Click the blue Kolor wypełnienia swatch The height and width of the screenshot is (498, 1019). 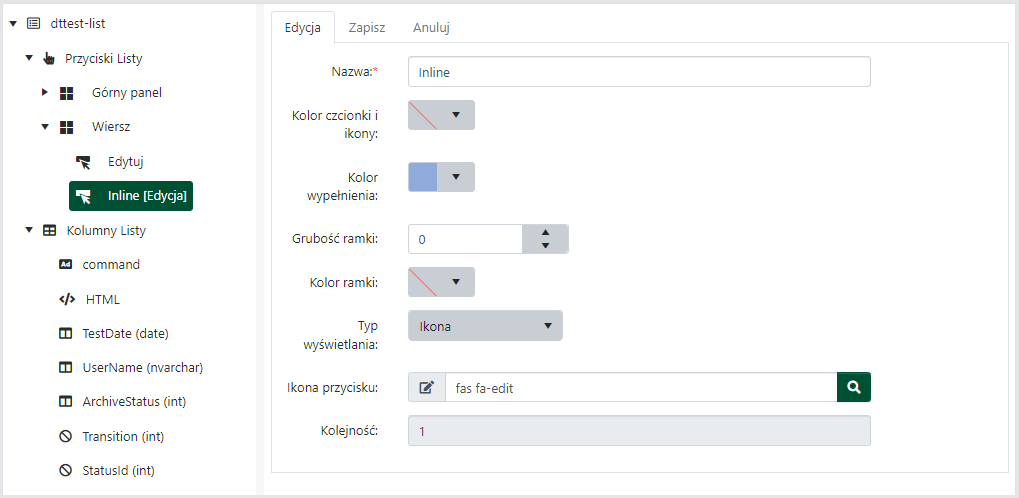423,177
